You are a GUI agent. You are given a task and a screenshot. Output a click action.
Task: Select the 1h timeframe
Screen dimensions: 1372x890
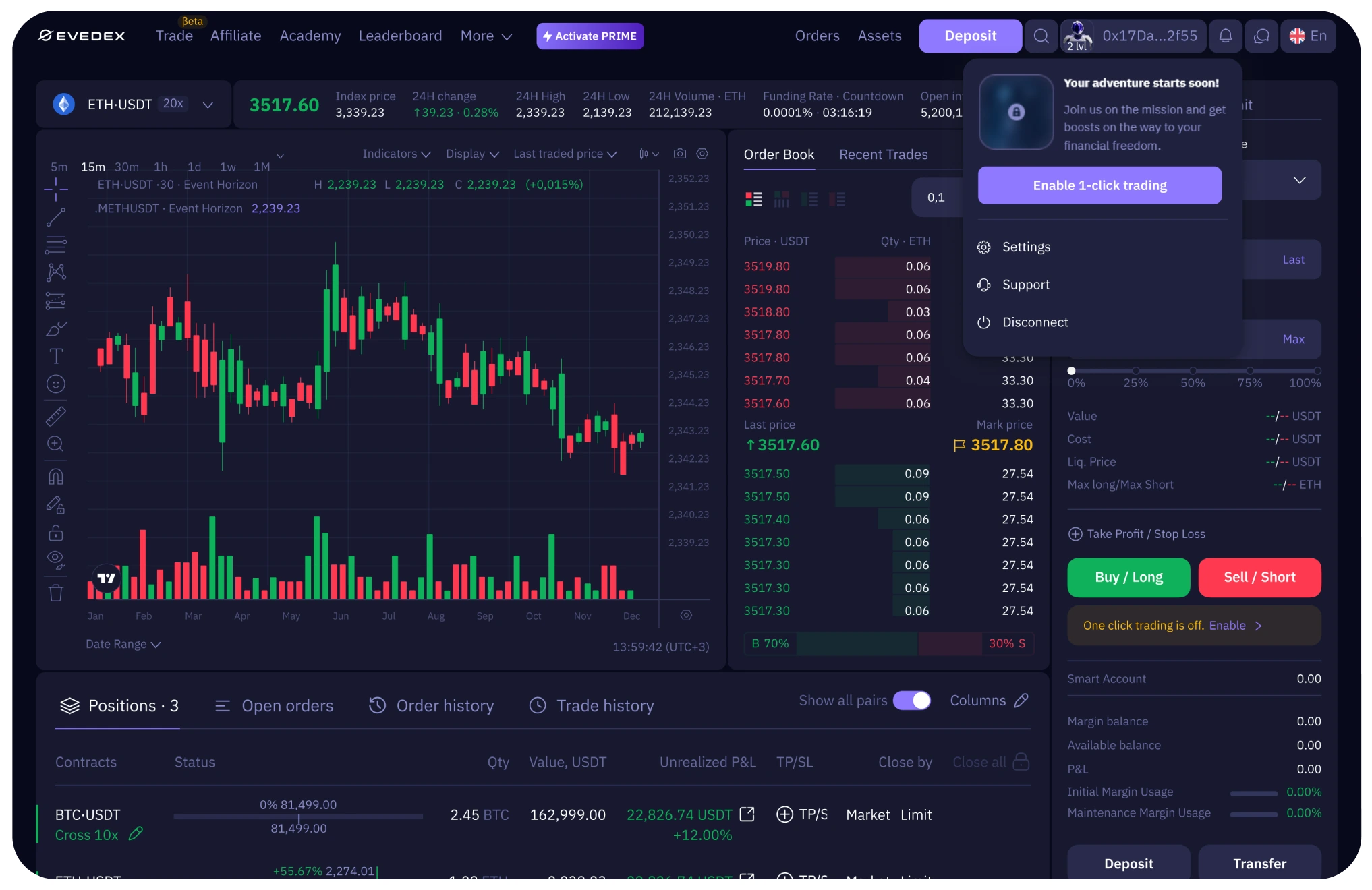(161, 167)
